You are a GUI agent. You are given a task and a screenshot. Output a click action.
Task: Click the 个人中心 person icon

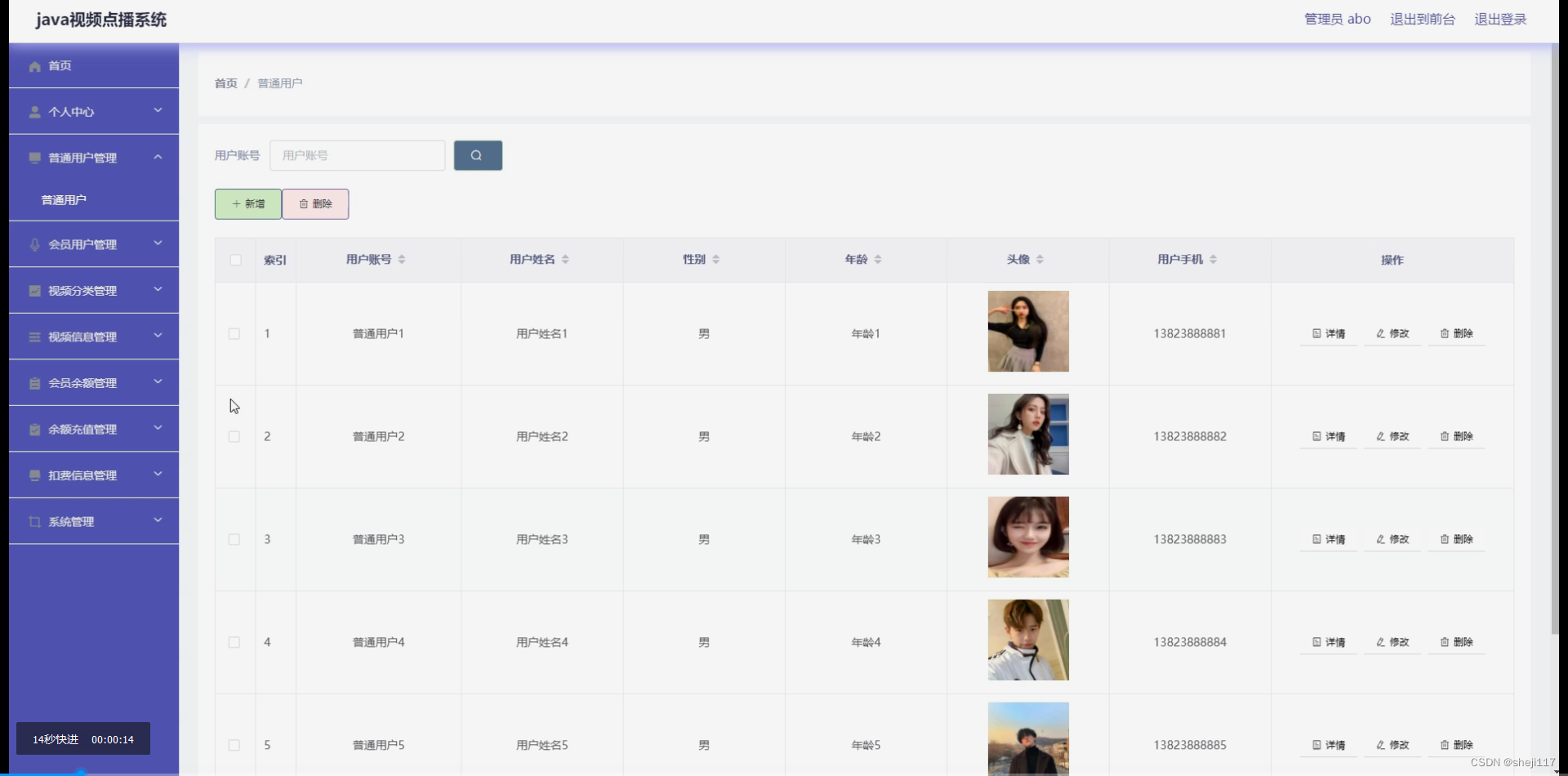click(33, 112)
